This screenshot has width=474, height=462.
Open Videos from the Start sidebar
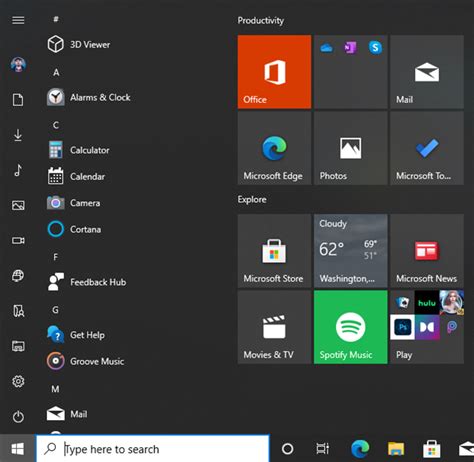click(x=18, y=240)
